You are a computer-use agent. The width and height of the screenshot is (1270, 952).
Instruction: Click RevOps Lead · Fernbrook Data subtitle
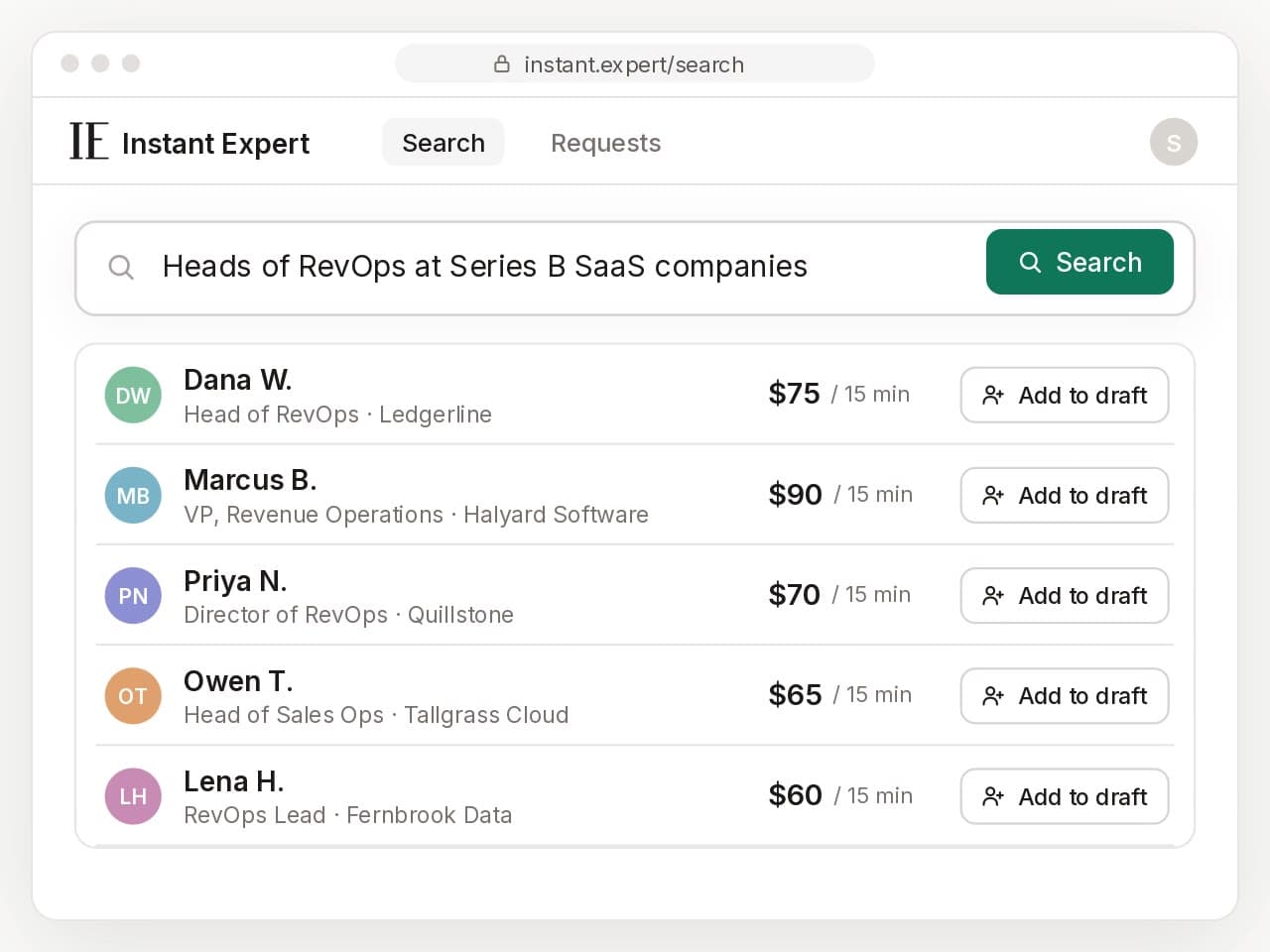pos(347,815)
